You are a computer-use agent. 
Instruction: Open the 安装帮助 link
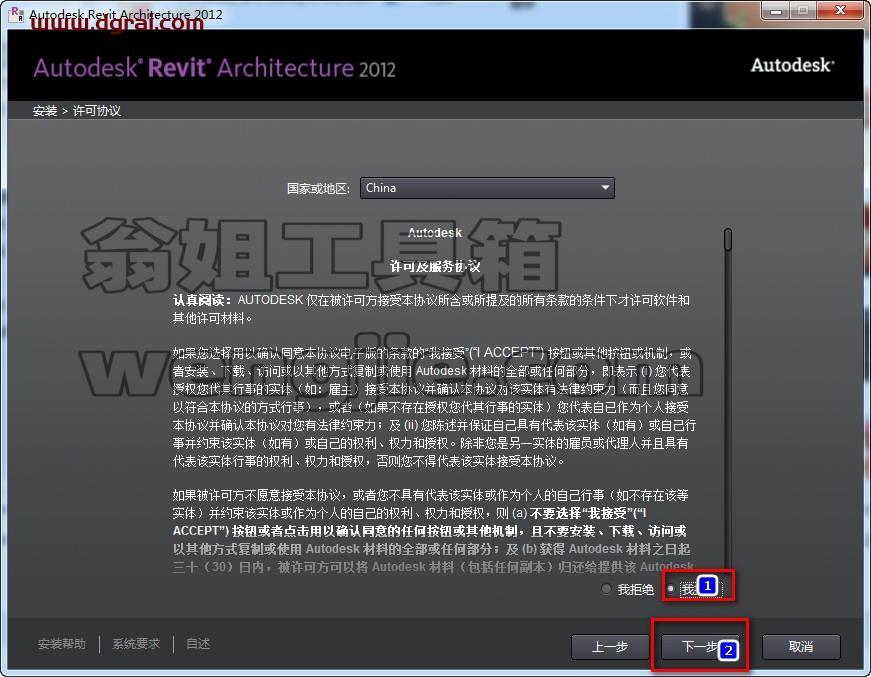(62, 644)
